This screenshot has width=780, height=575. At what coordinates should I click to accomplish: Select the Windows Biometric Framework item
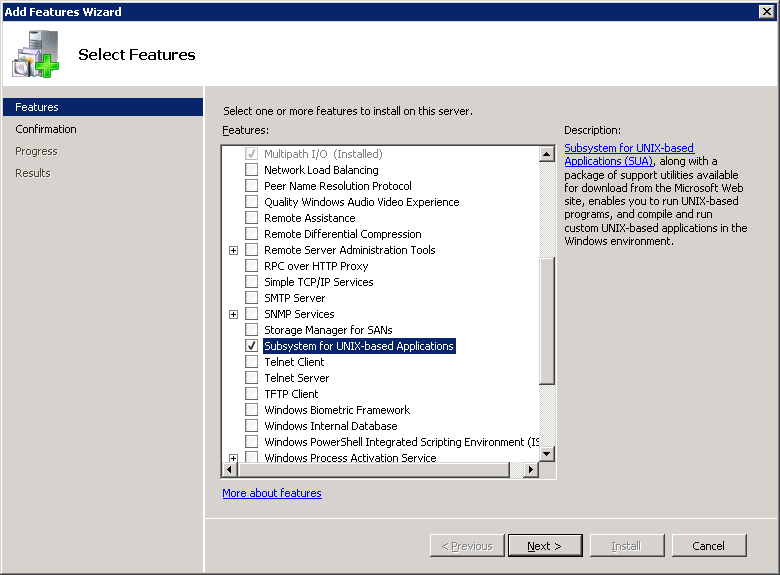click(x=337, y=410)
